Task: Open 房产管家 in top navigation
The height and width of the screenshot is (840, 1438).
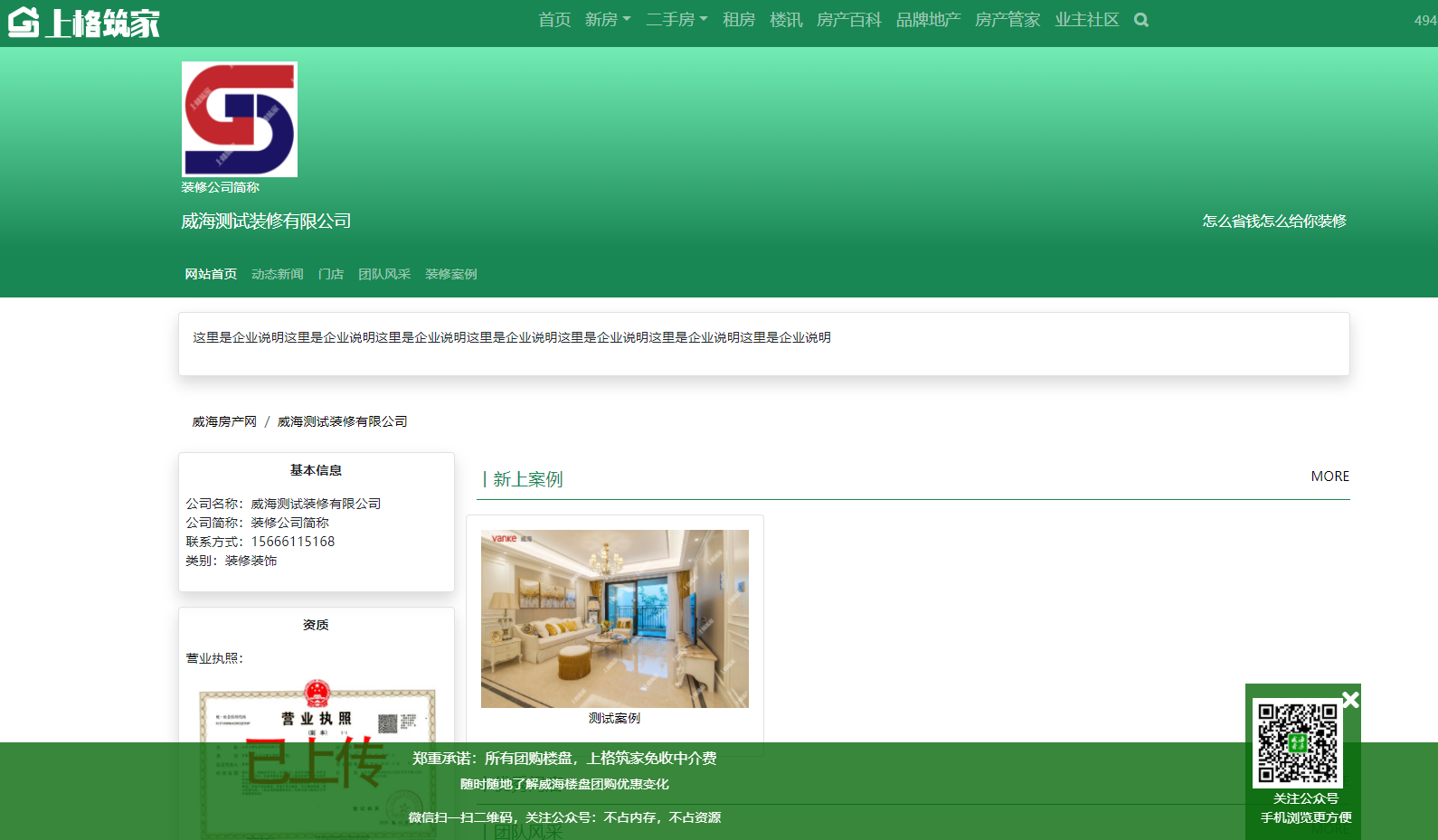Action: point(1008,20)
